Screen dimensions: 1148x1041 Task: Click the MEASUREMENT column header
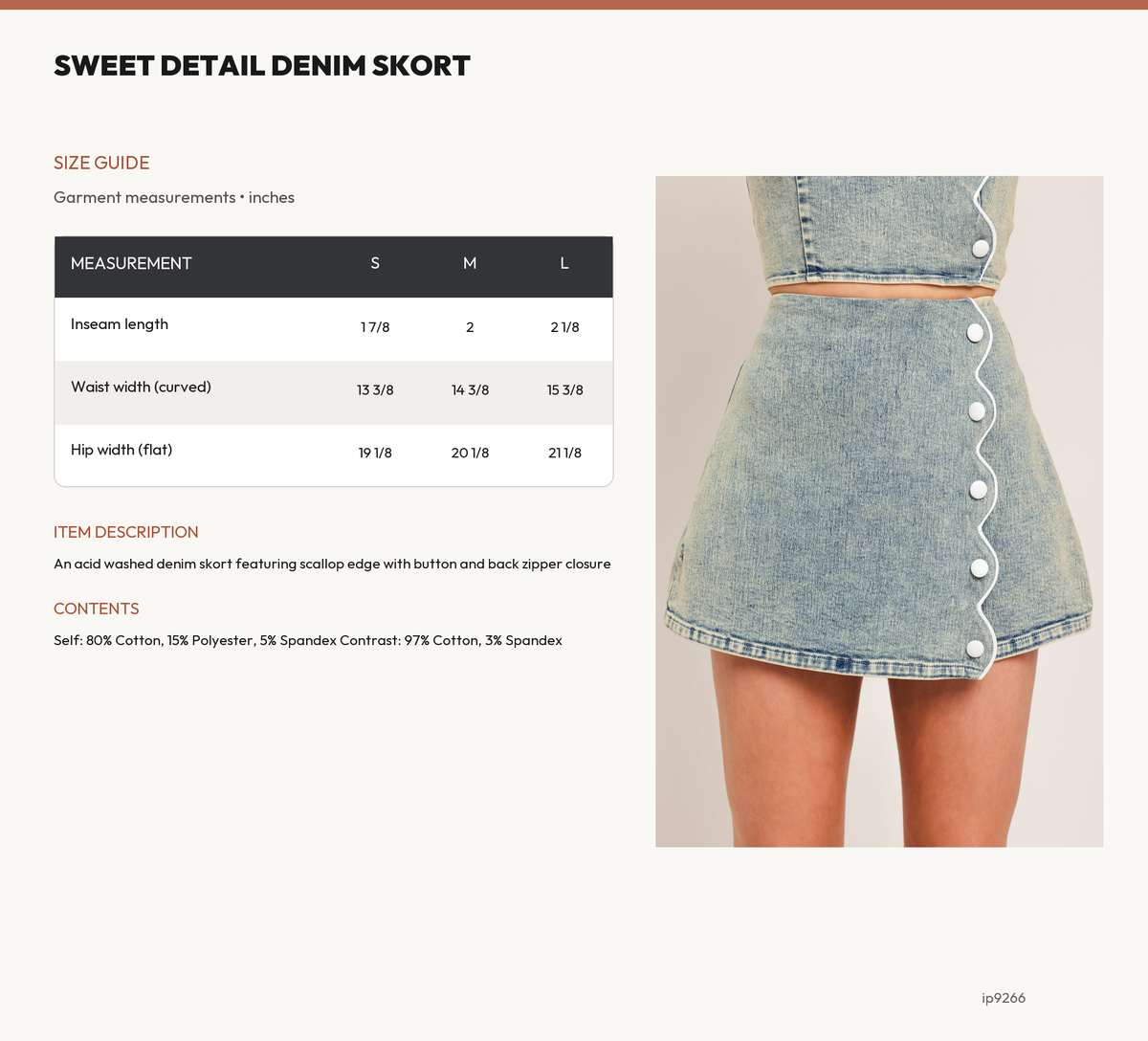(131, 263)
